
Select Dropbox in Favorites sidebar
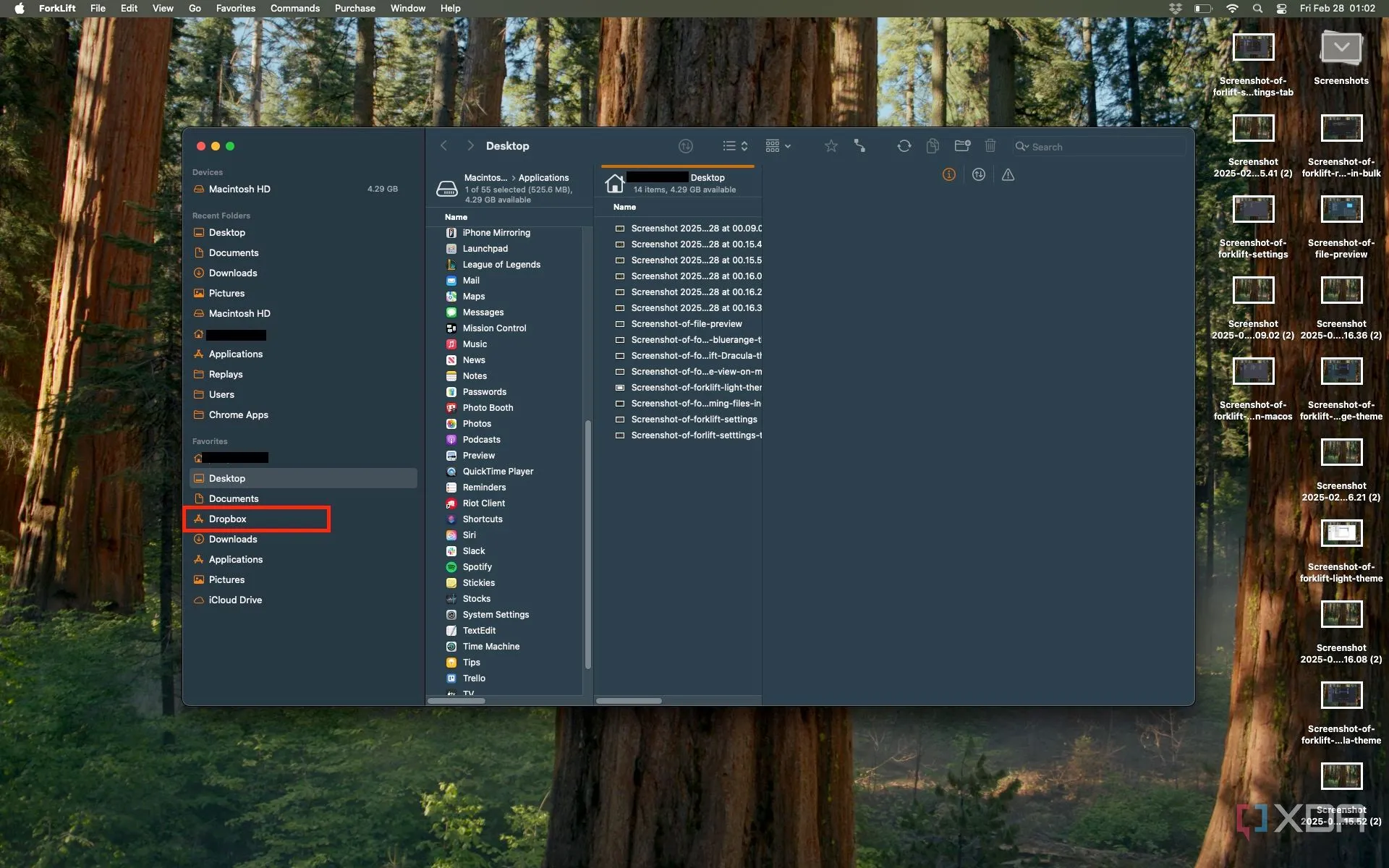(x=228, y=519)
